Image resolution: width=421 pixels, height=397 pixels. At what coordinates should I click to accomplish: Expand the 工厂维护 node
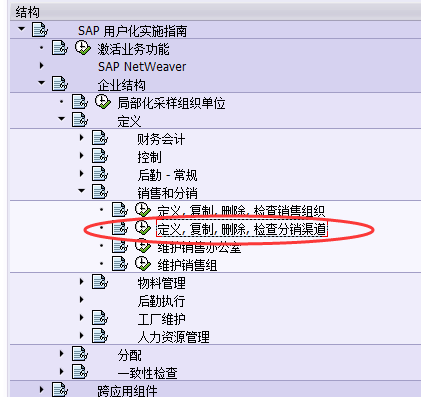point(81,318)
